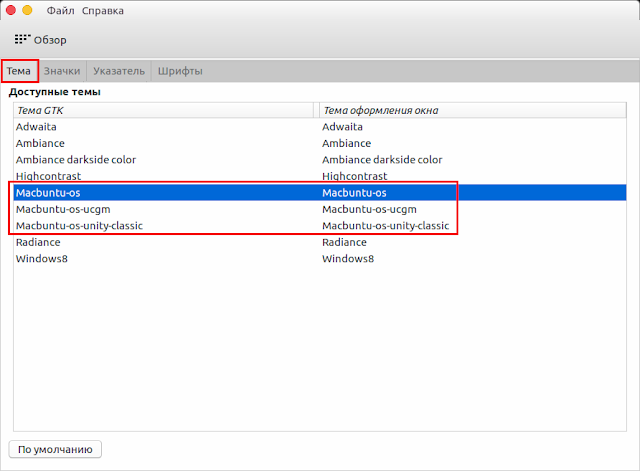Select Radiance GTK theme
640x471 pixels.
pos(38,242)
